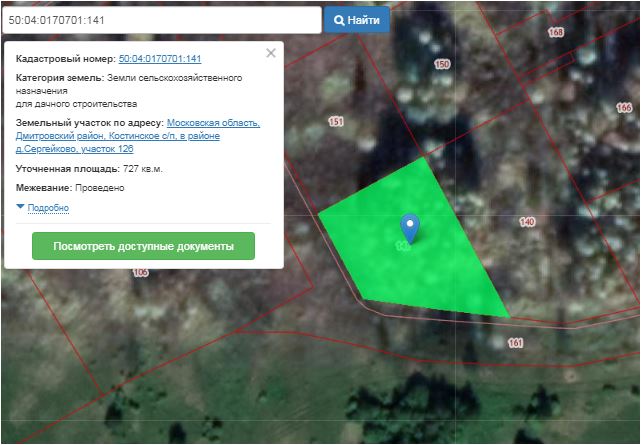This screenshot has height=445, width=641.
Task: Click the Найти search button
Action: 357,20
